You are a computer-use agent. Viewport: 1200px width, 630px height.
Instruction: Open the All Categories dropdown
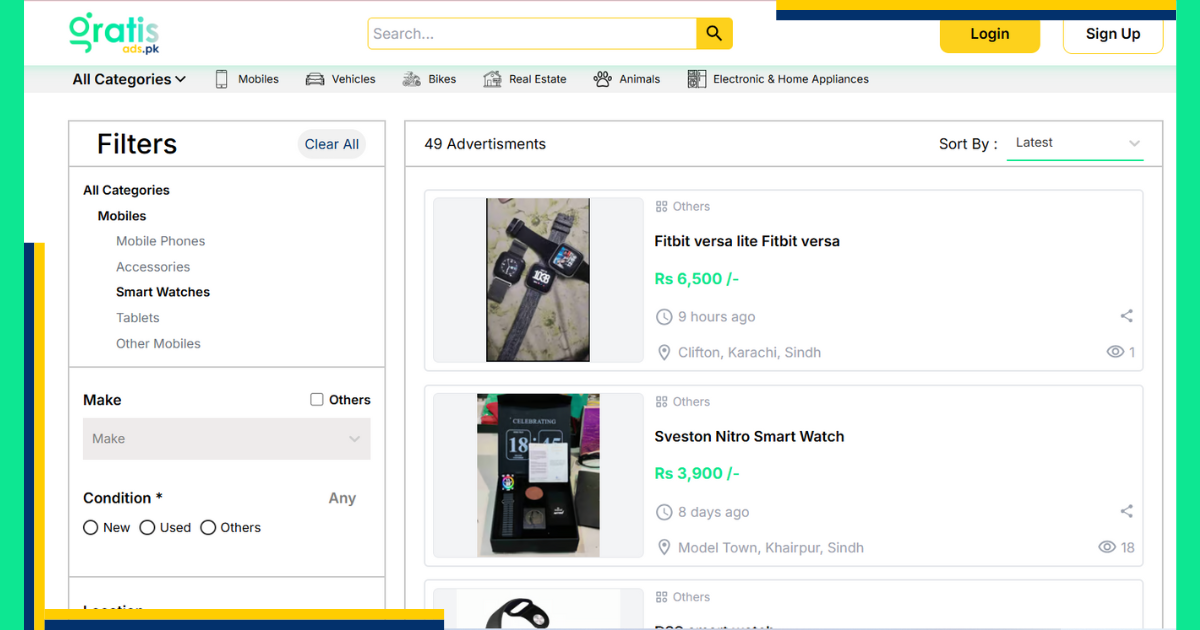[129, 79]
